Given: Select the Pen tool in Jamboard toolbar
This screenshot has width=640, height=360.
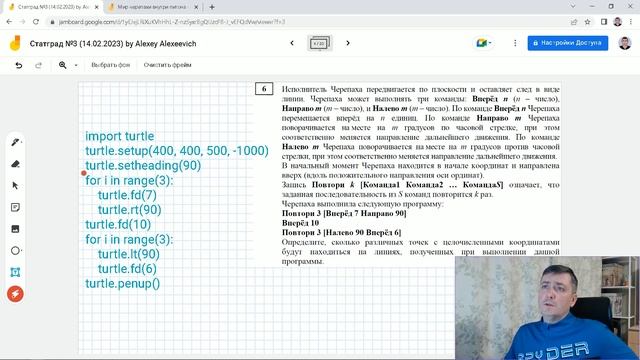Looking at the screenshot, I should 16,142.
